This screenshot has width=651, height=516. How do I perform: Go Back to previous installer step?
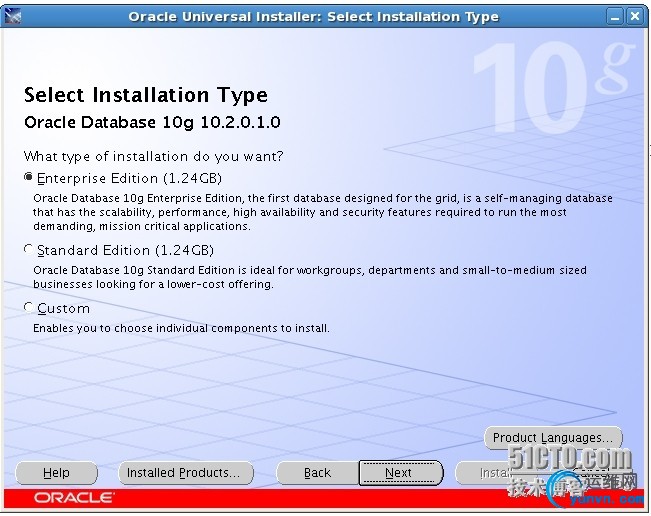(318, 473)
